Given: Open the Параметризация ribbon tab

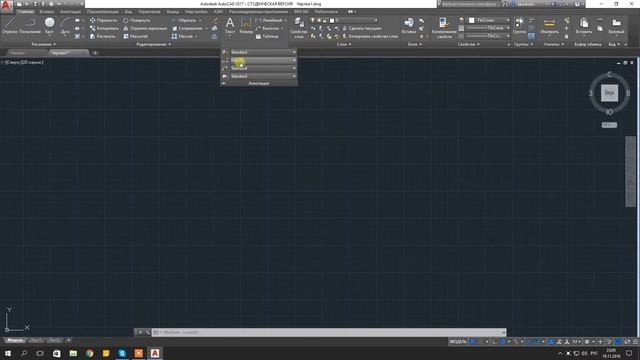Looking at the screenshot, I should point(103,12).
